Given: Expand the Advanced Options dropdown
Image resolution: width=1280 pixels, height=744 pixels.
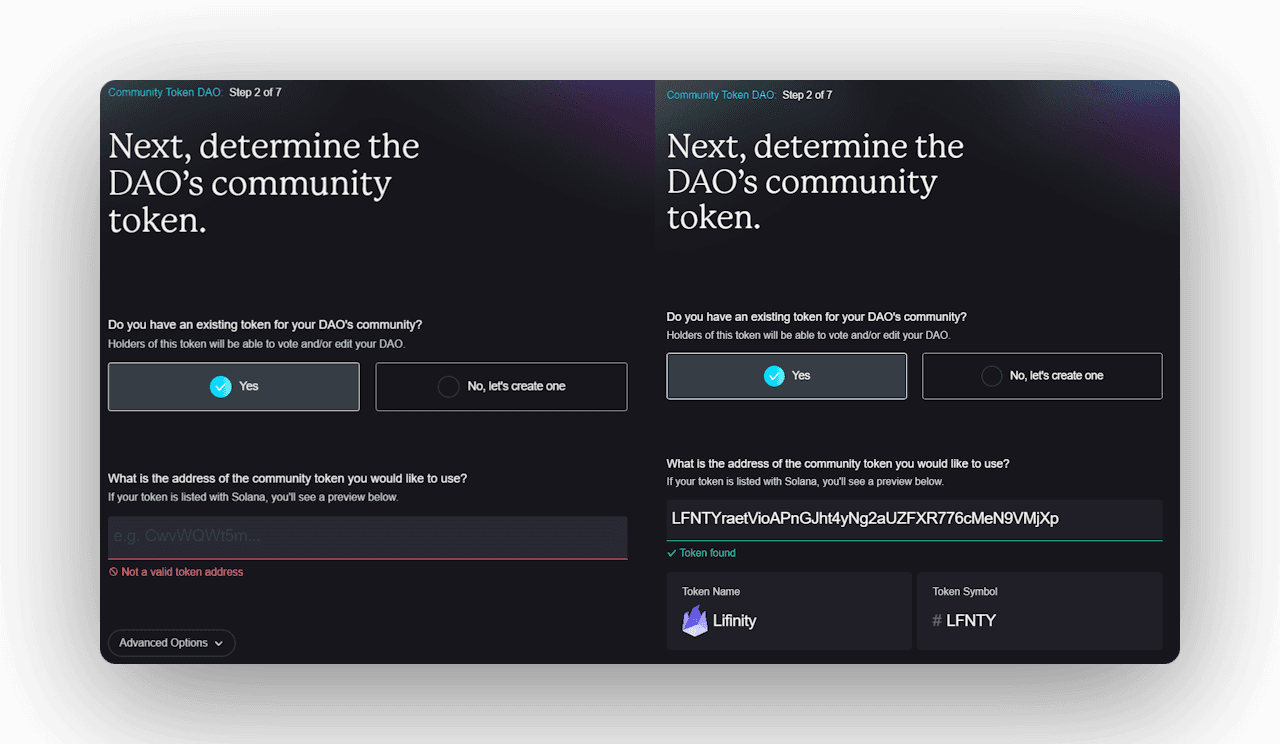Looking at the screenshot, I should 172,643.
